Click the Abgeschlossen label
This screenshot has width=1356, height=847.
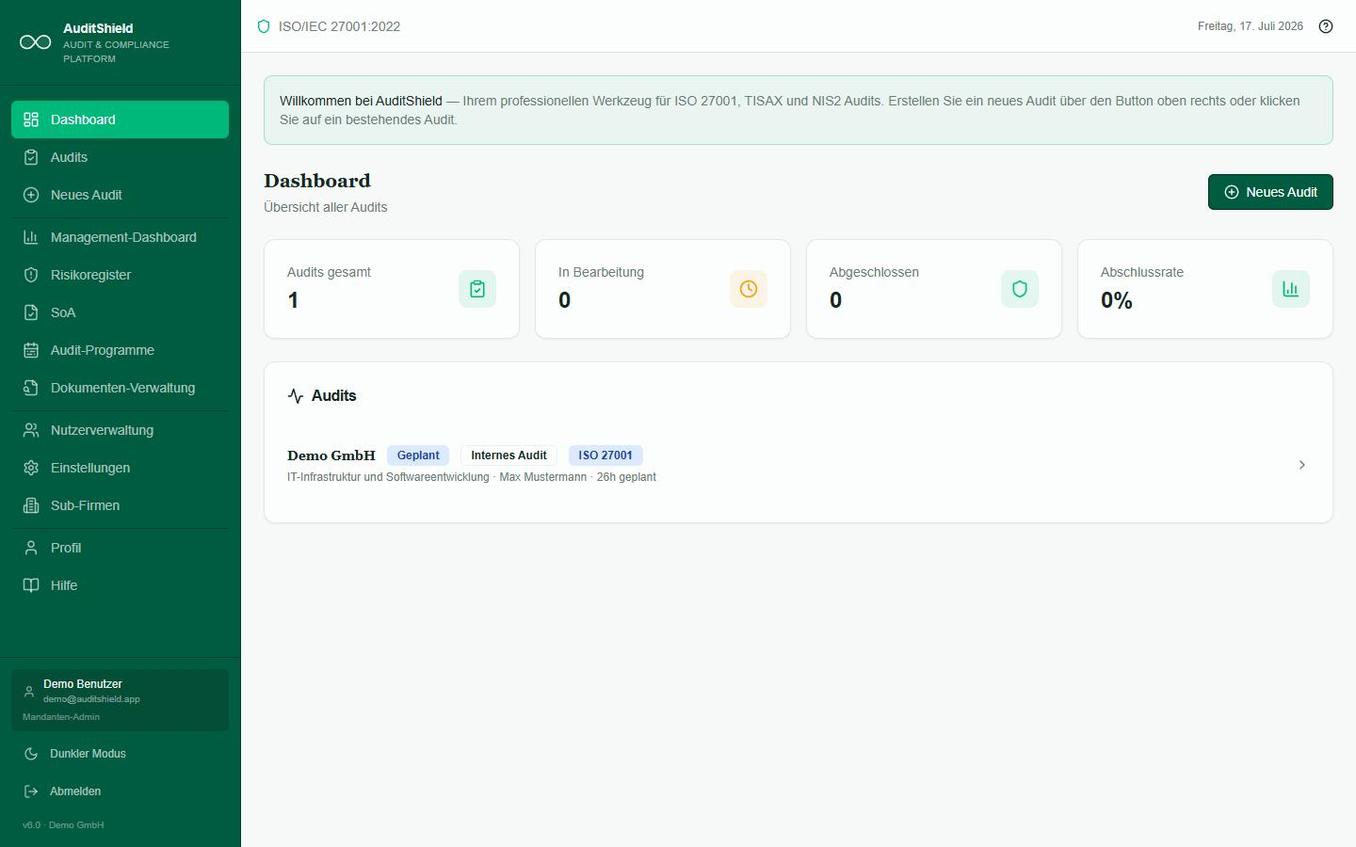[x=874, y=272]
